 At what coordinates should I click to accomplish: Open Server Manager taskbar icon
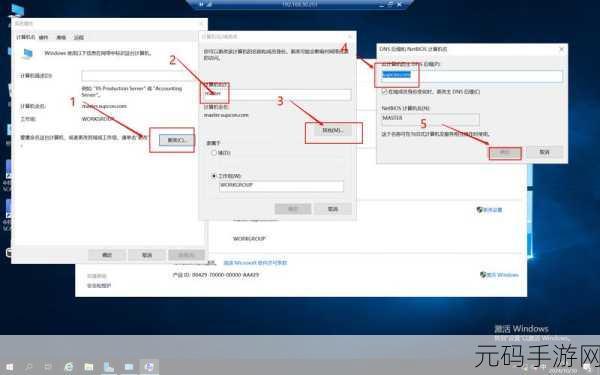tap(109, 367)
